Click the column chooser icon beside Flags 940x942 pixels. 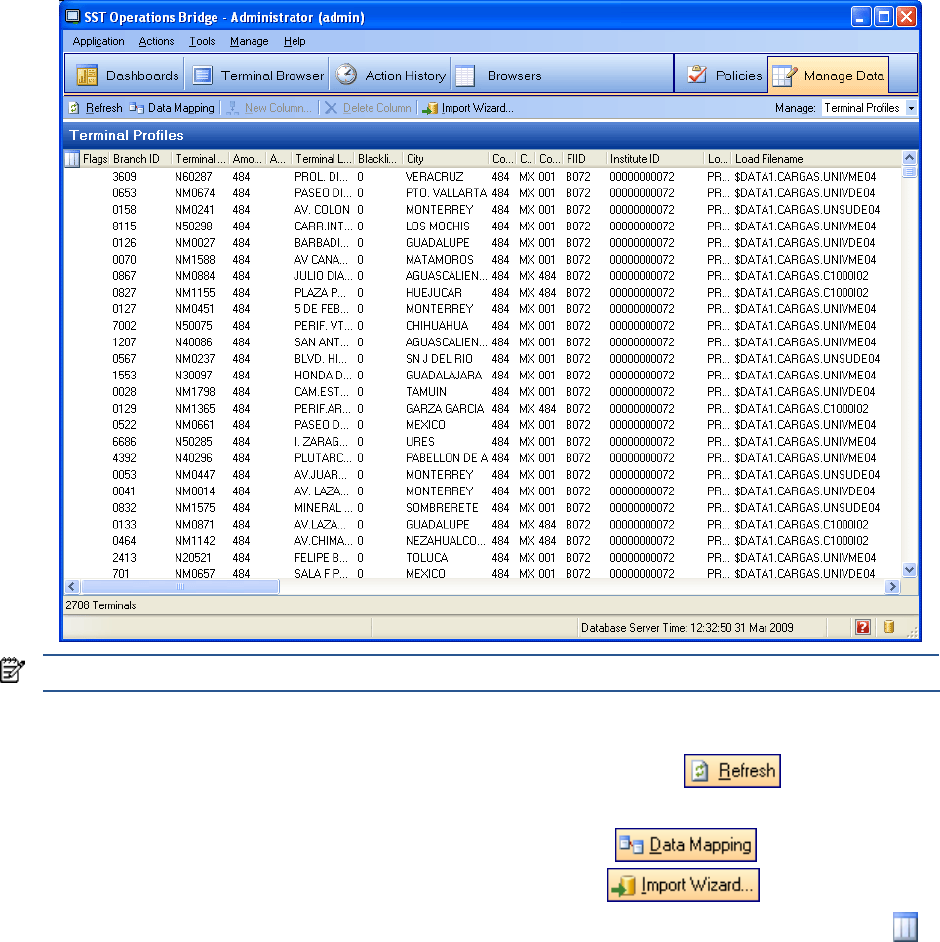click(72, 159)
